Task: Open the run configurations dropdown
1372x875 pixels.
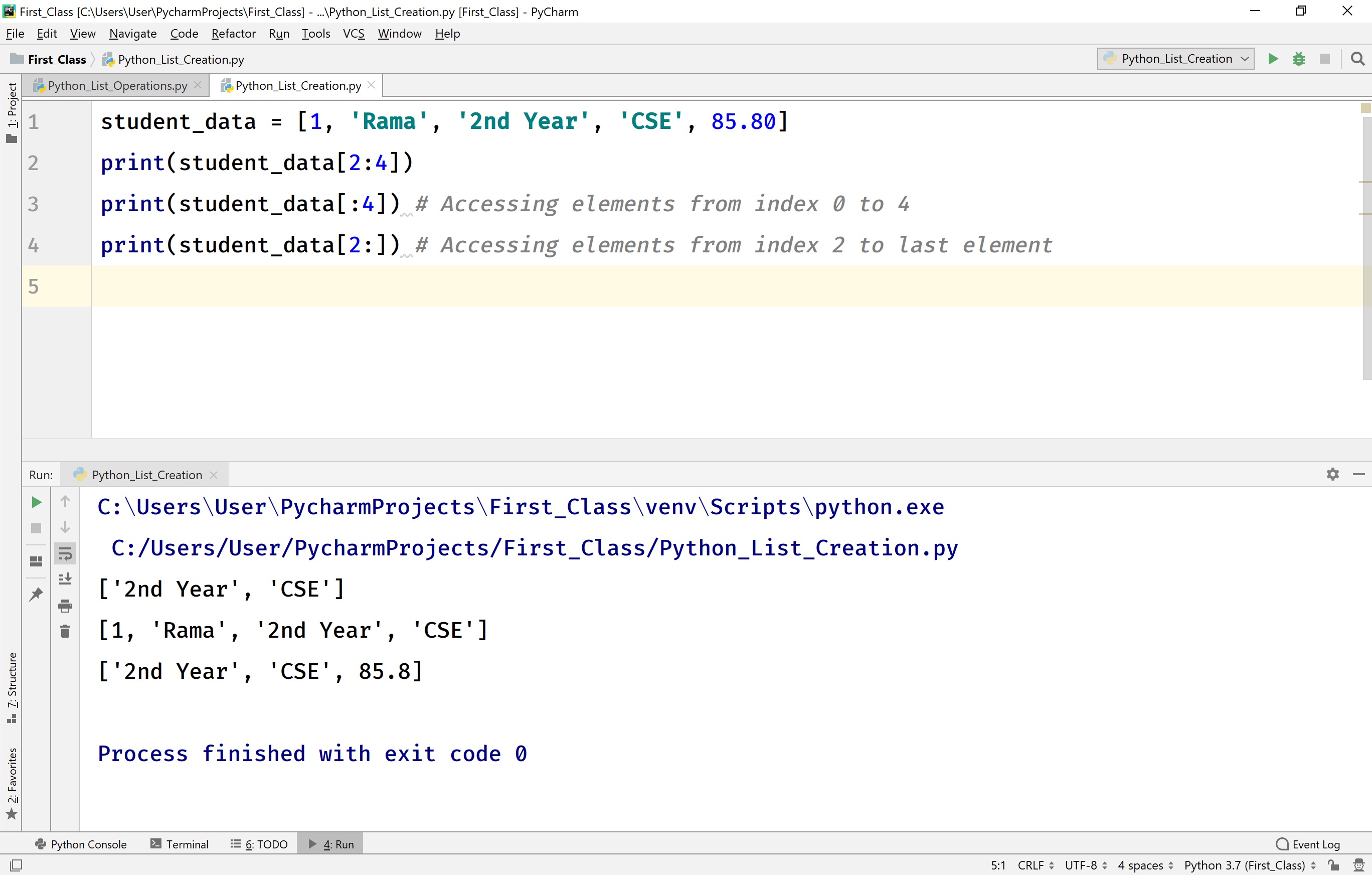Action: pos(1175,59)
